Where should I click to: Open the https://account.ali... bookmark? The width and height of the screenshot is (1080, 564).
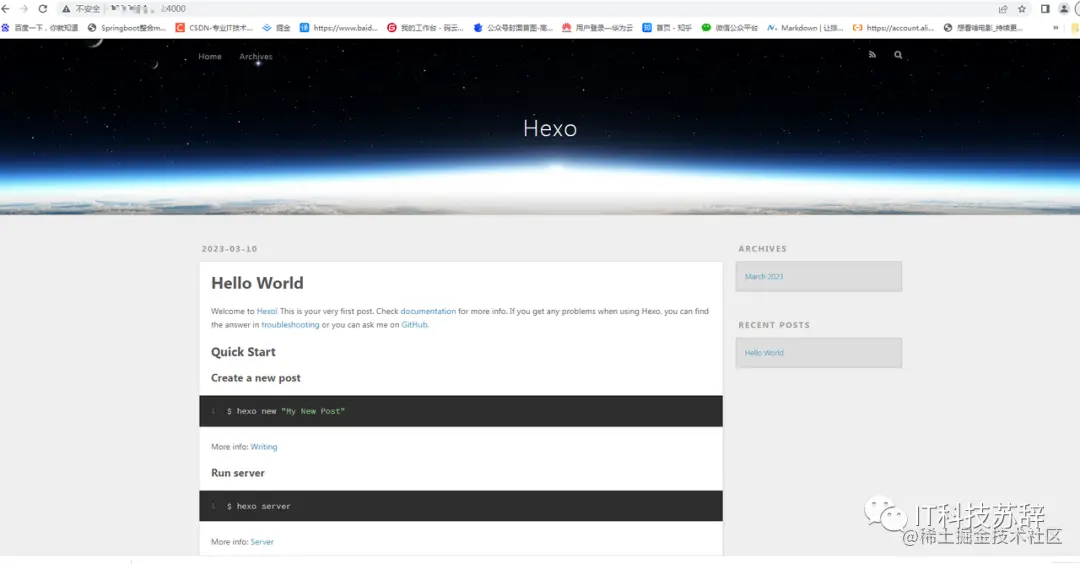click(x=893, y=28)
